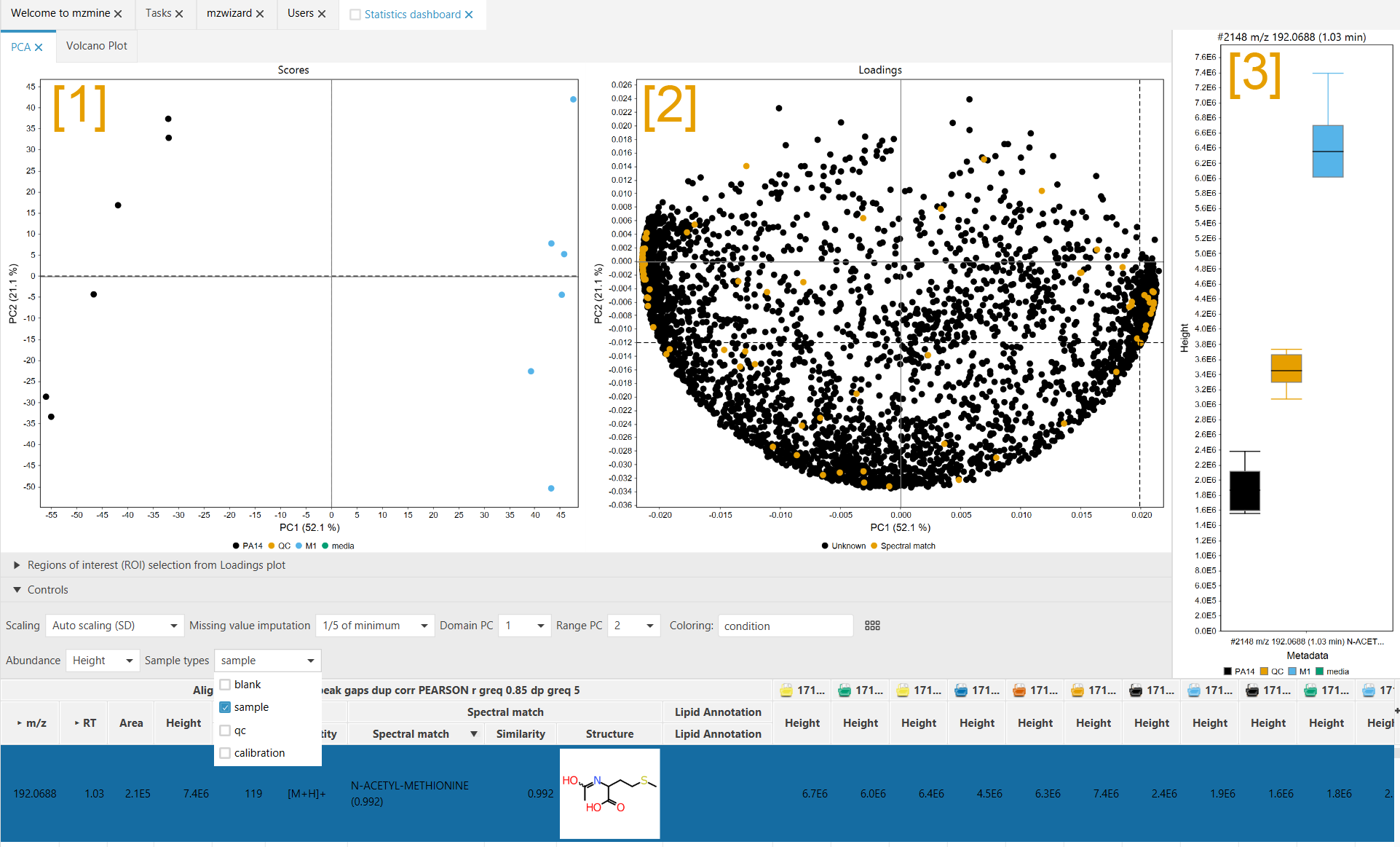Select the black PA14 box in boxplot

pos(1245,491)
